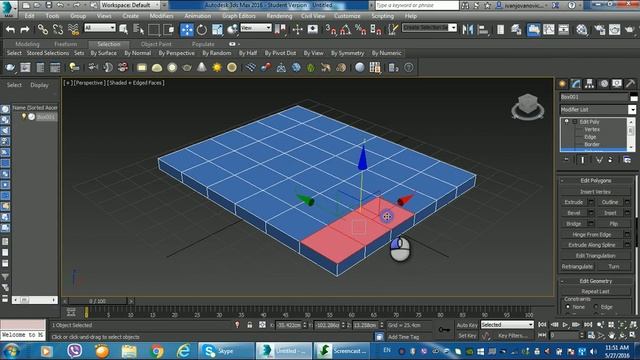
Task: Select the Edge constraint radio button
Action: 596,307
